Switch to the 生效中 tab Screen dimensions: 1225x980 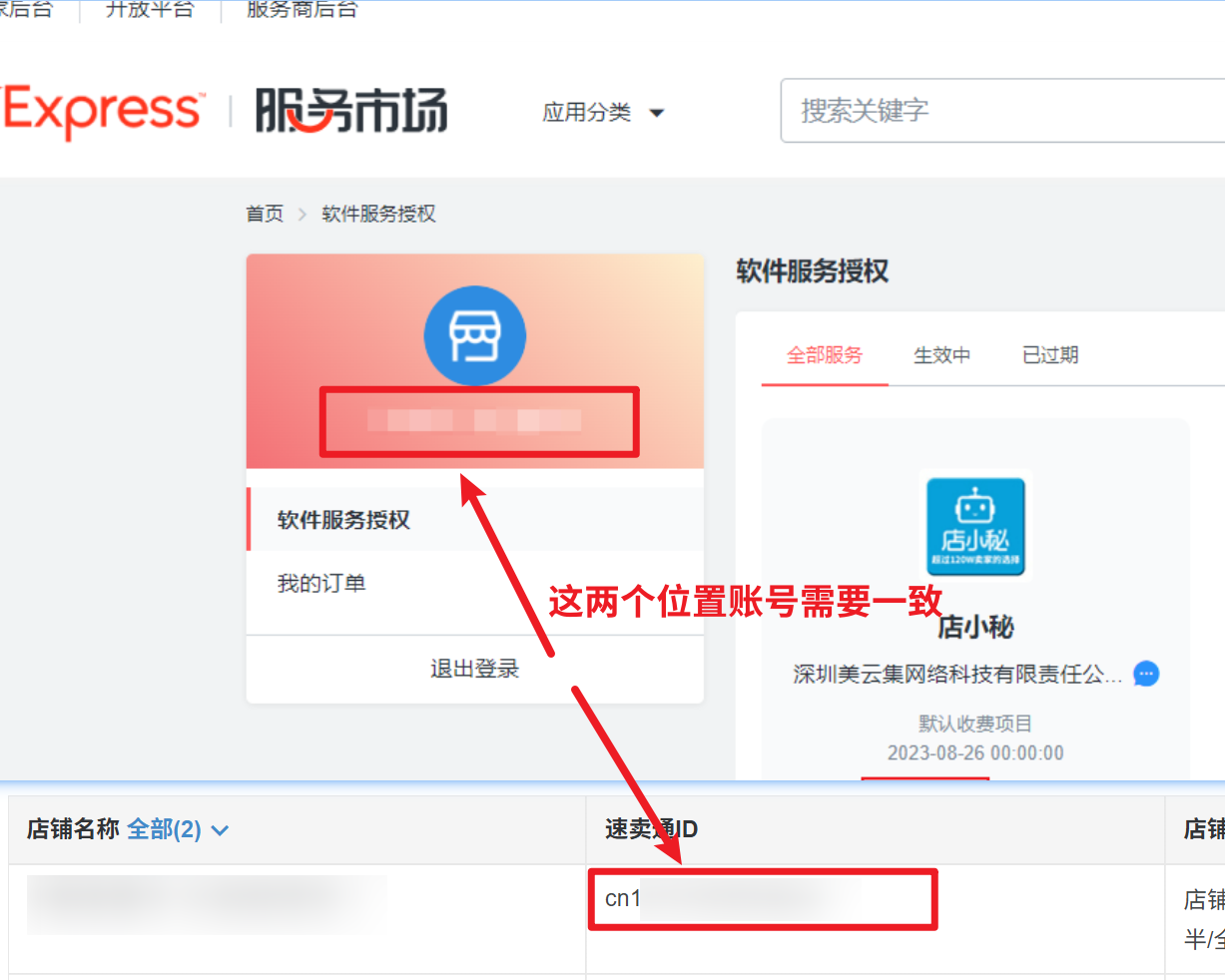[x=941, y=355]
